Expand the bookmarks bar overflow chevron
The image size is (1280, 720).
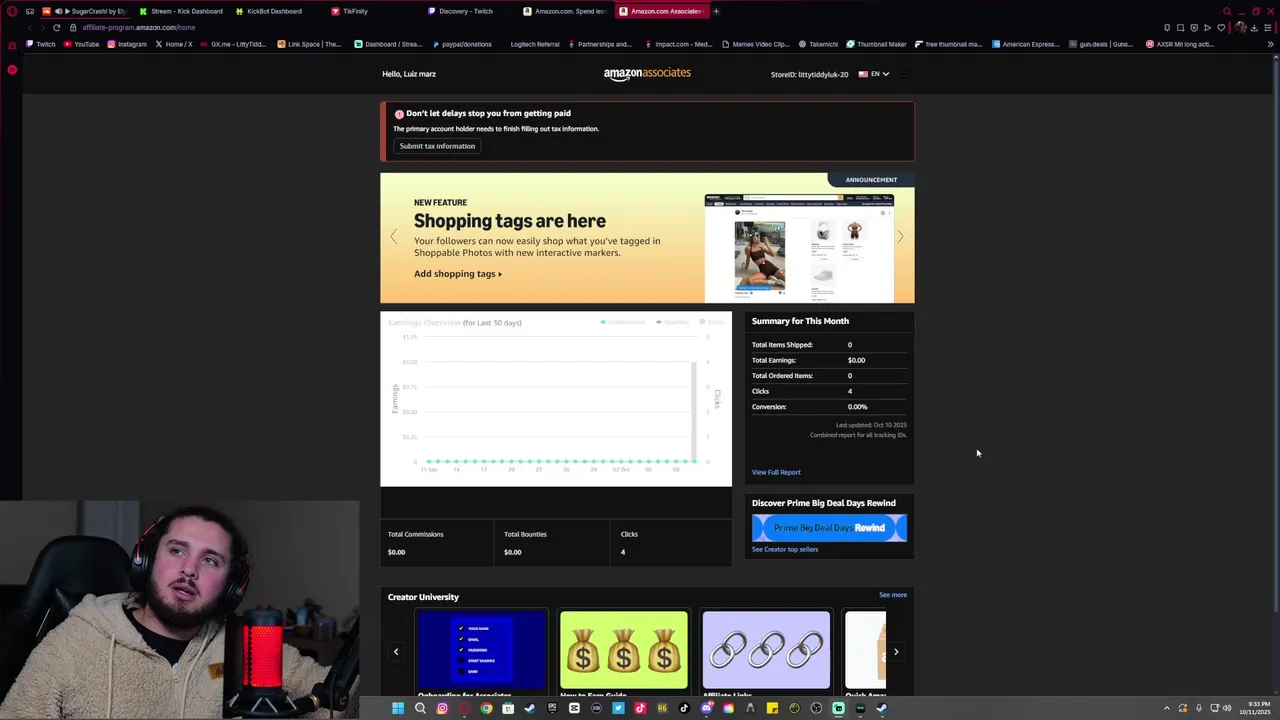click(x=1271, y=44)
